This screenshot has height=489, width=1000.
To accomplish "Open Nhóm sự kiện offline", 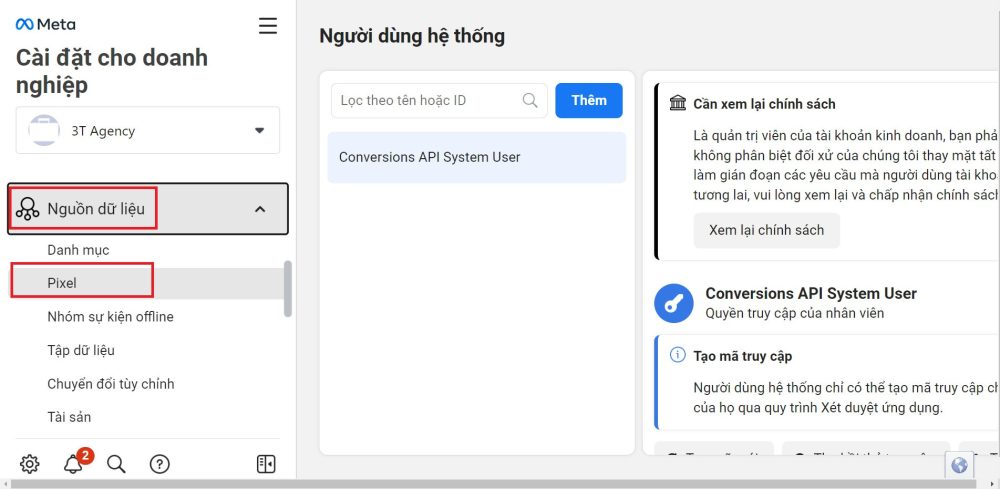I will pos(110,317).
